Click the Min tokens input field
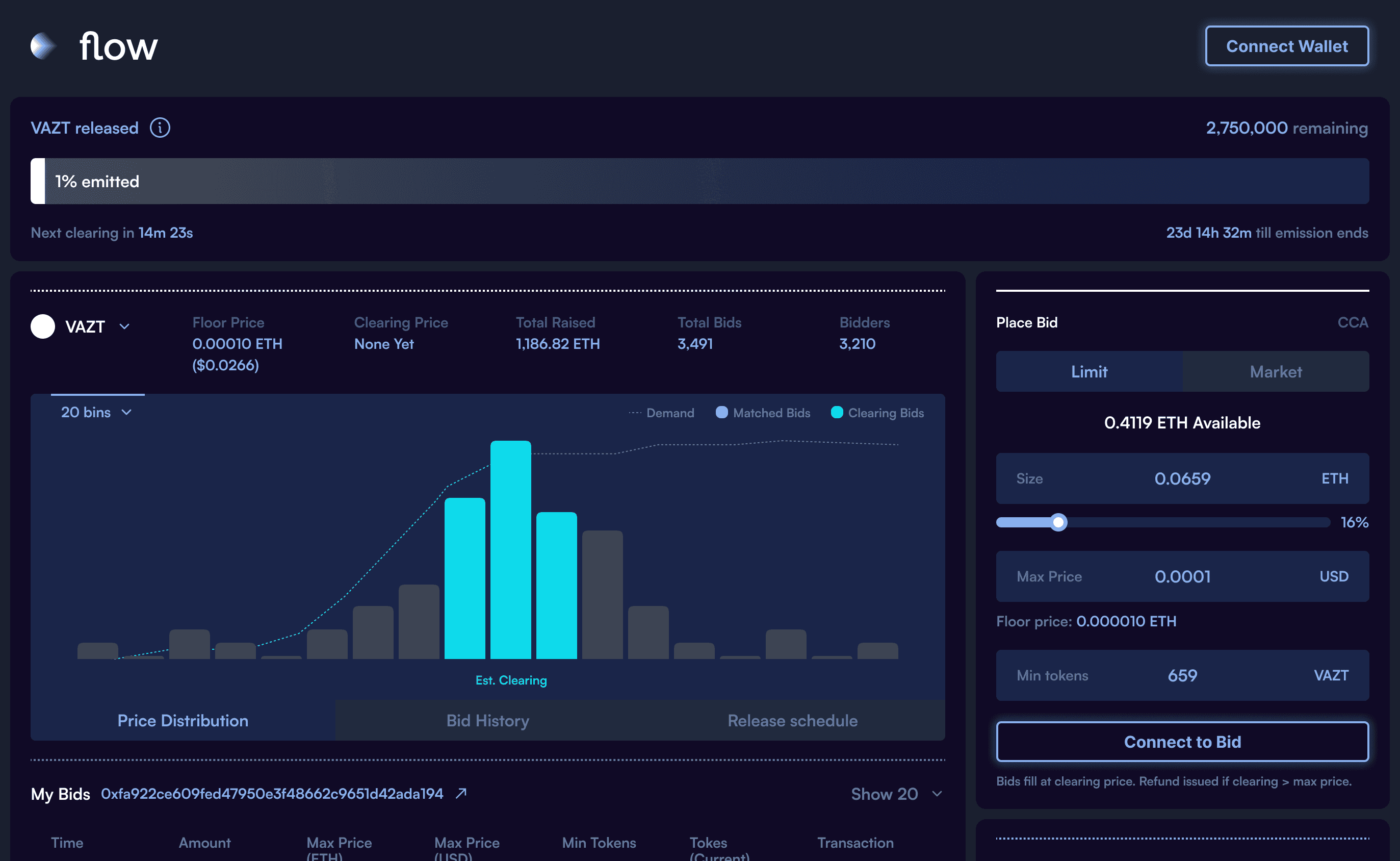The height and width of the screenshot is (861, 1400). 1182,675
